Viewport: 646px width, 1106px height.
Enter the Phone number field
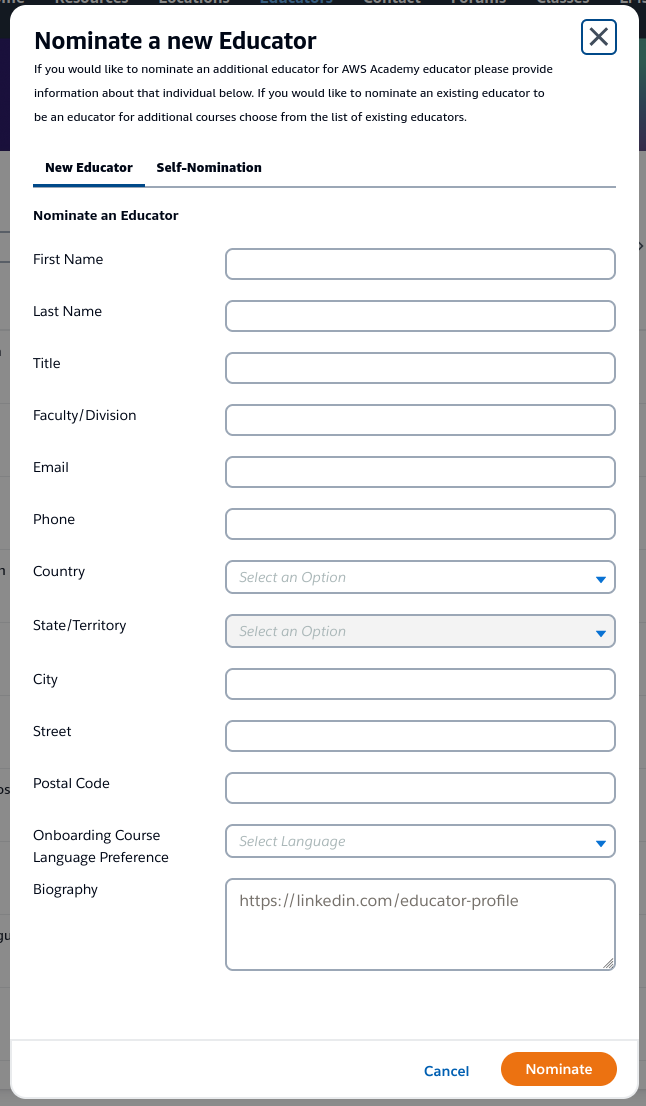[x=420, y=524]
